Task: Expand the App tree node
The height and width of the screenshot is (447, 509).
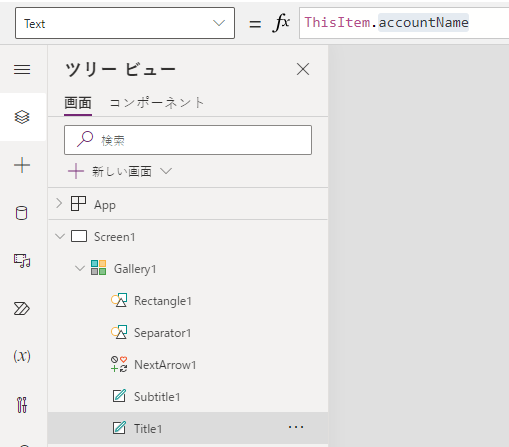Action: 59,203
